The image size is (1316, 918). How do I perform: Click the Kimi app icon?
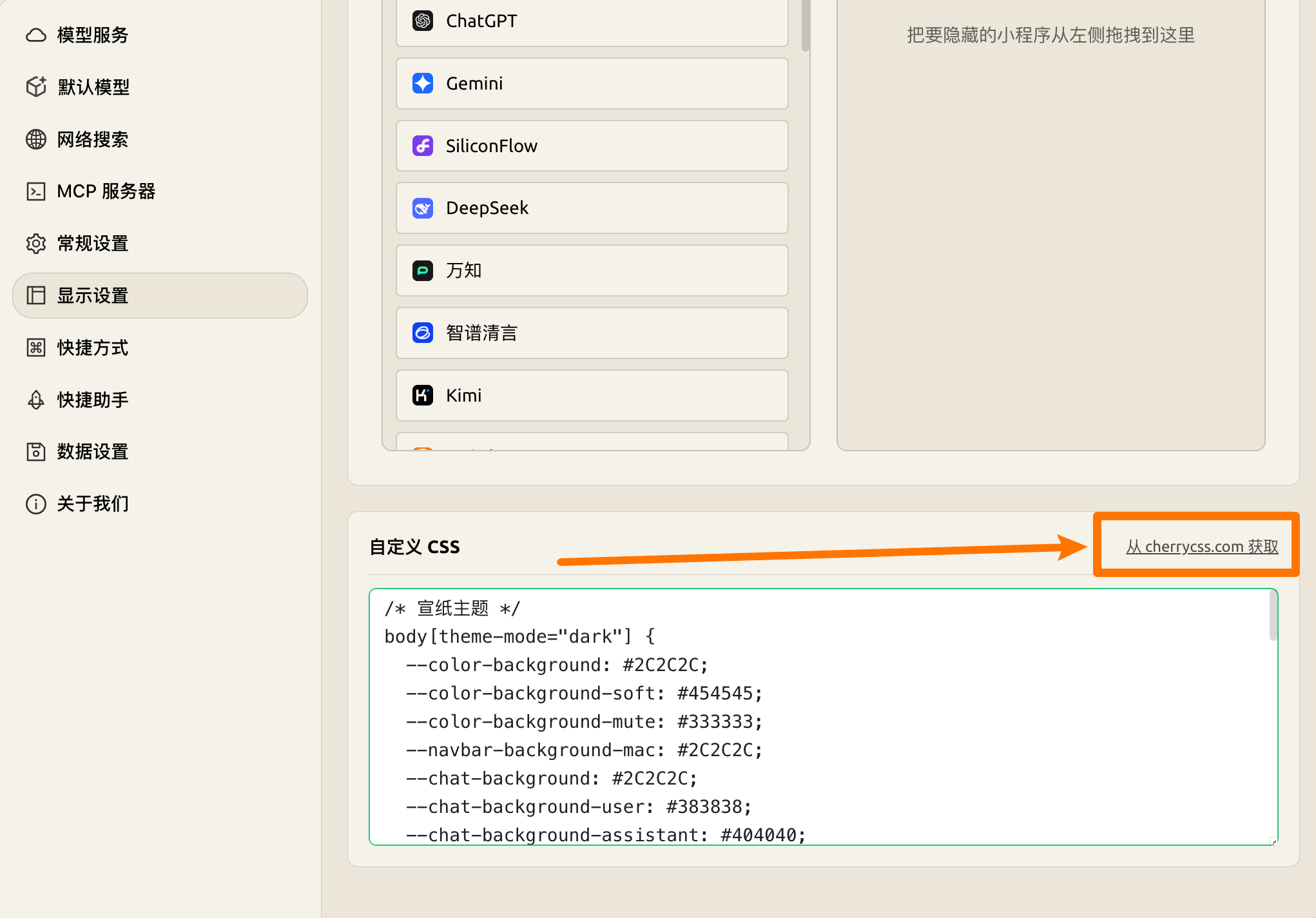[x=423, y=395]
